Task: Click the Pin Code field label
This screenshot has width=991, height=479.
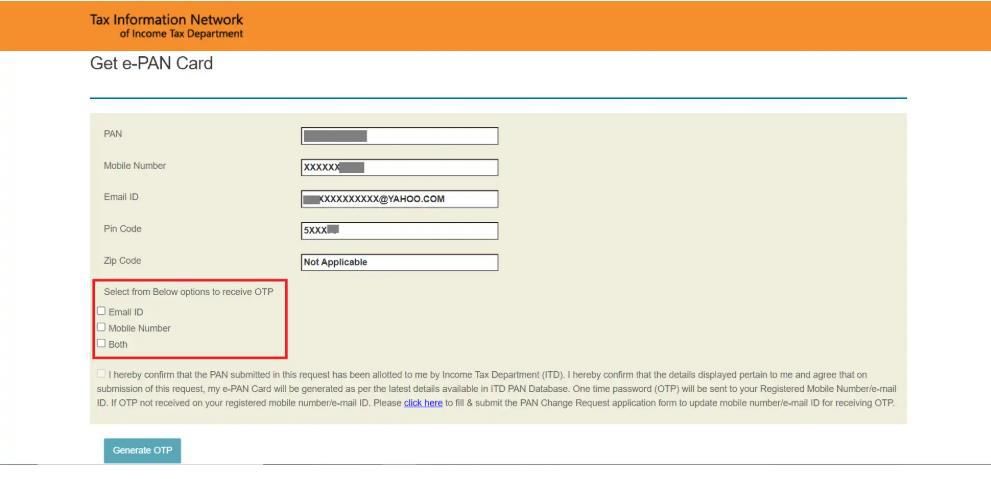Action: pos(123,229)
